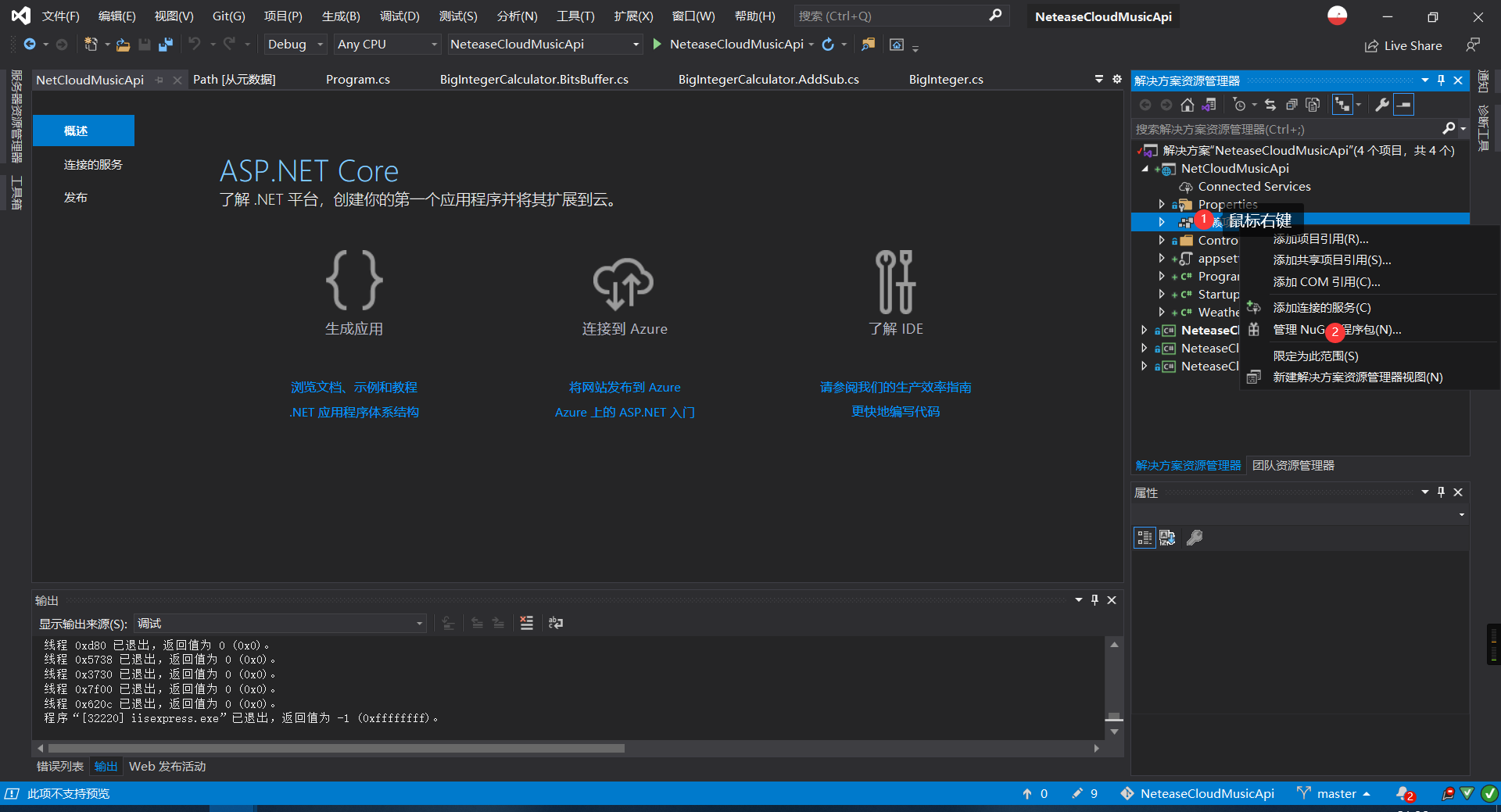Click the properties wrench icon in Solution Explorer

[1382, 105]
